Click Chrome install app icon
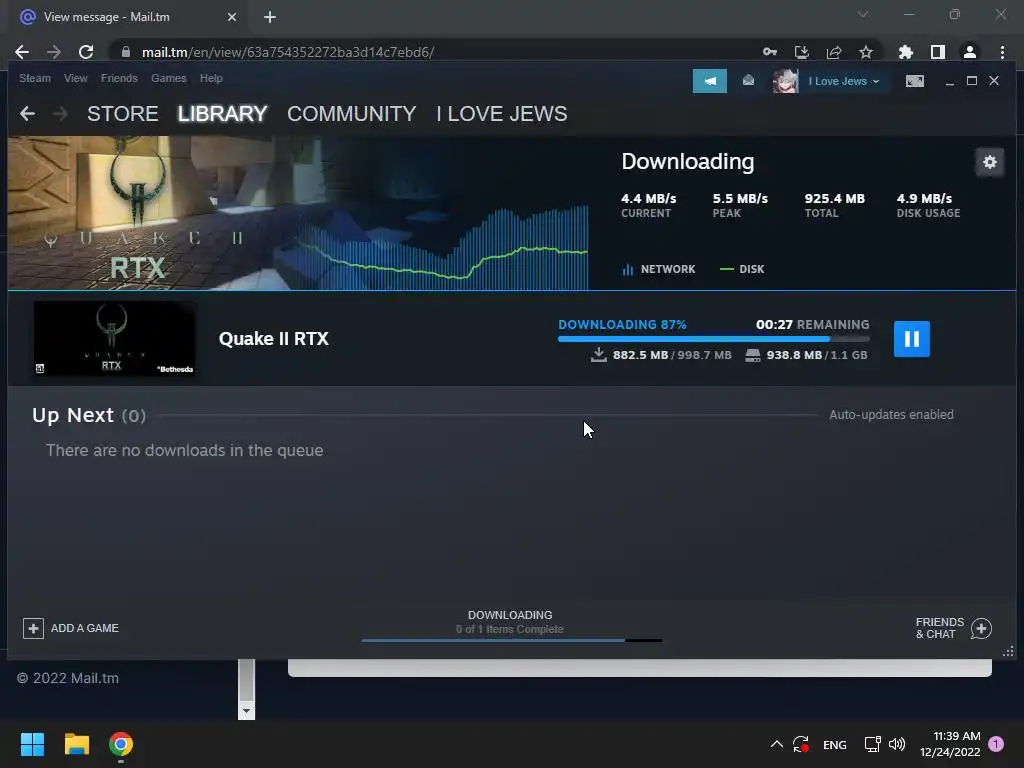Screen dimensions: 1024x768 (802, 52)
